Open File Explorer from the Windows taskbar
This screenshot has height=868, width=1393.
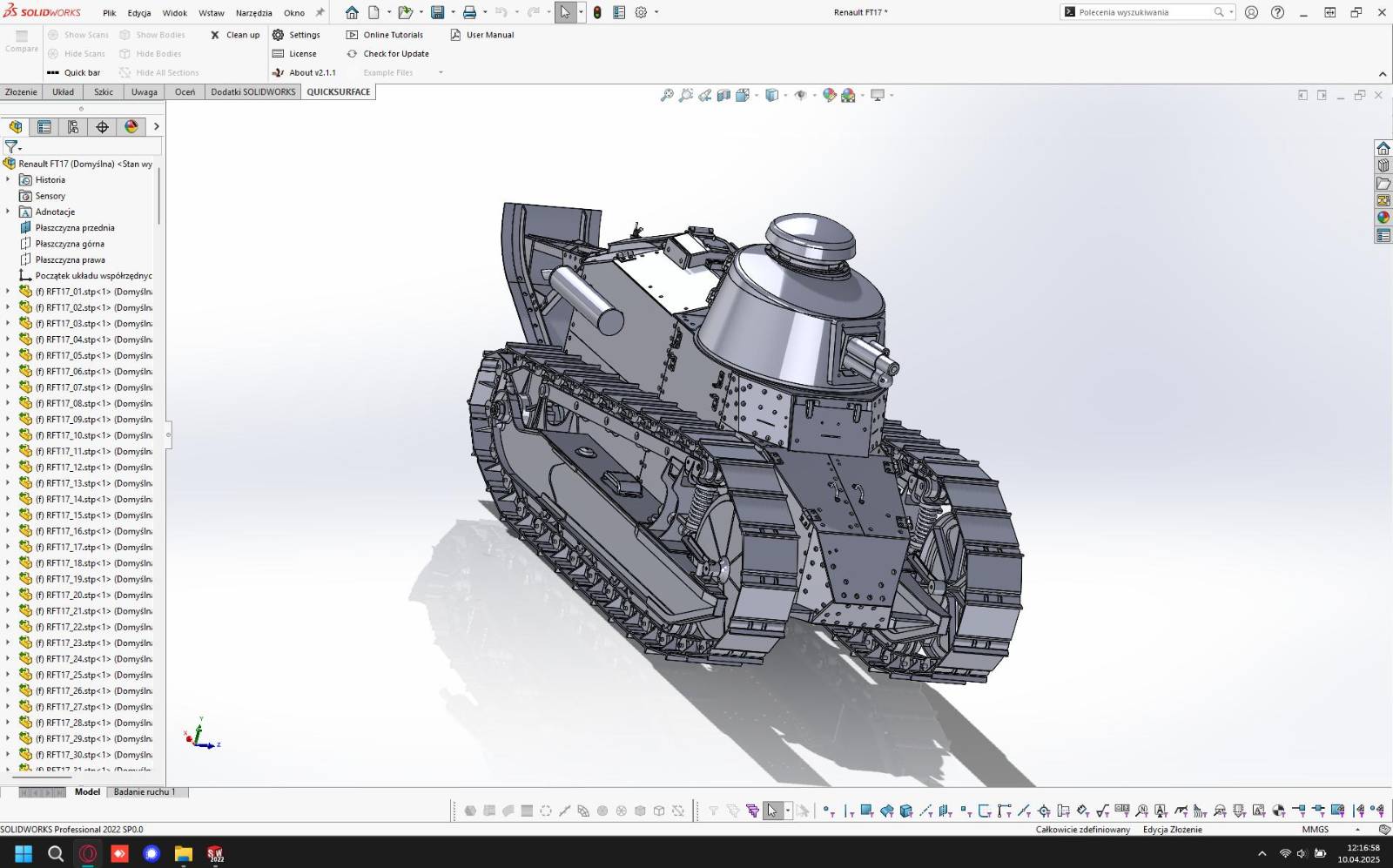coord(183,853)
